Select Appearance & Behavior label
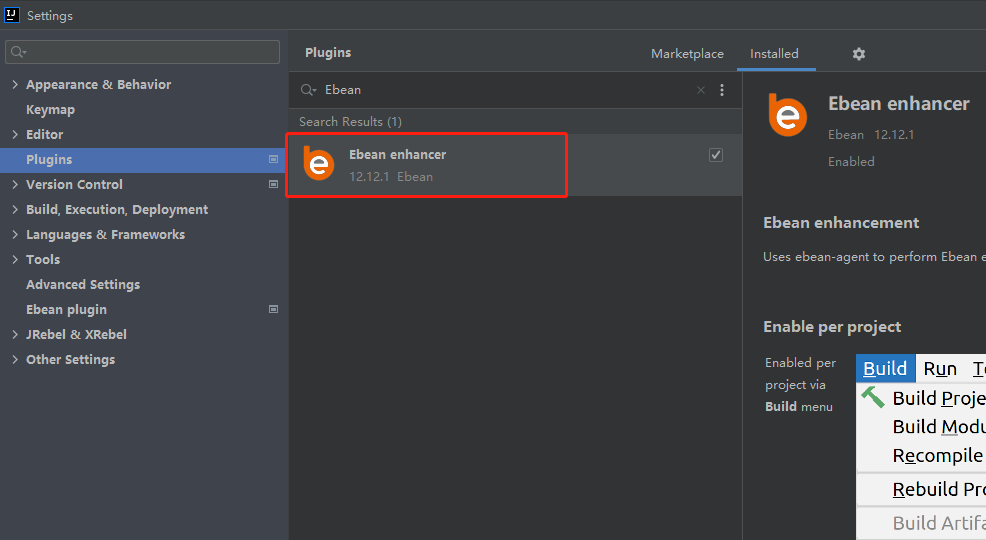This screenshot has height=540, width=986. click(99, 84)
